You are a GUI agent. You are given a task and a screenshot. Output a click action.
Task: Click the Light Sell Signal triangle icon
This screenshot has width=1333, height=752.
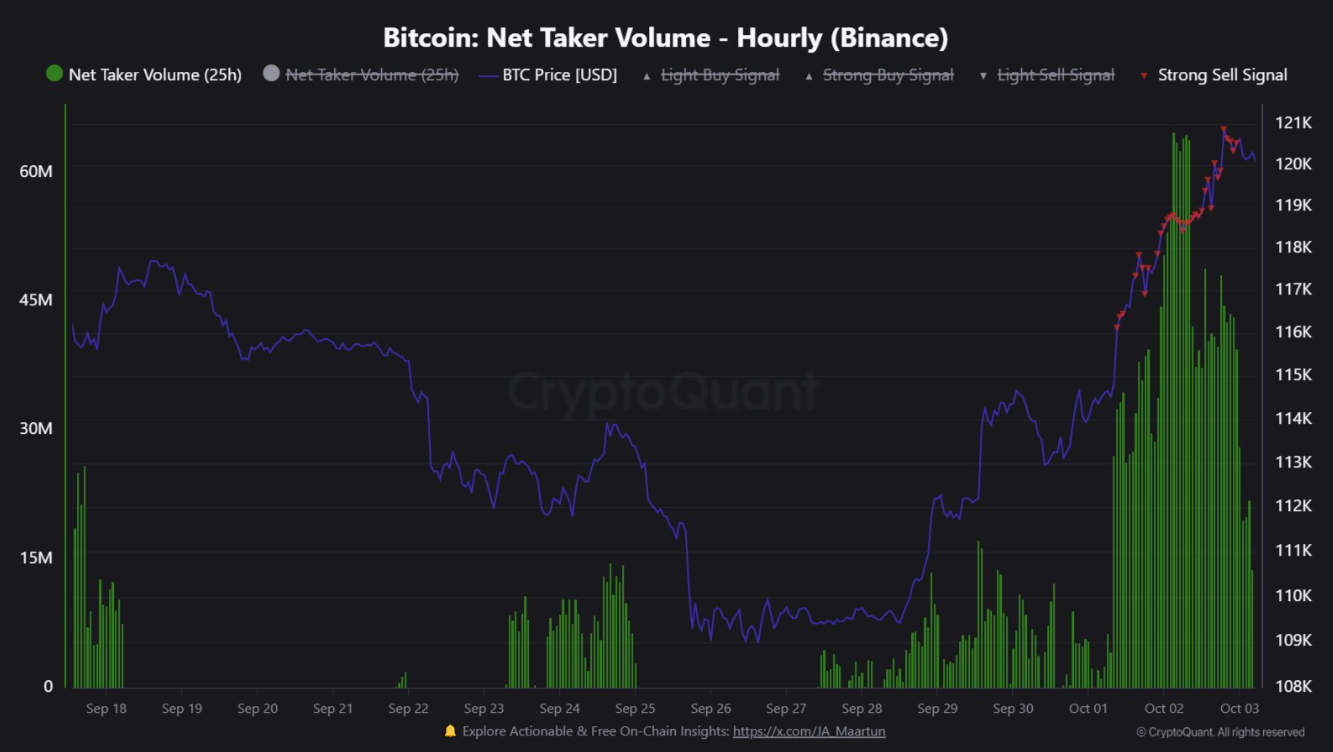tap(983, 76)
